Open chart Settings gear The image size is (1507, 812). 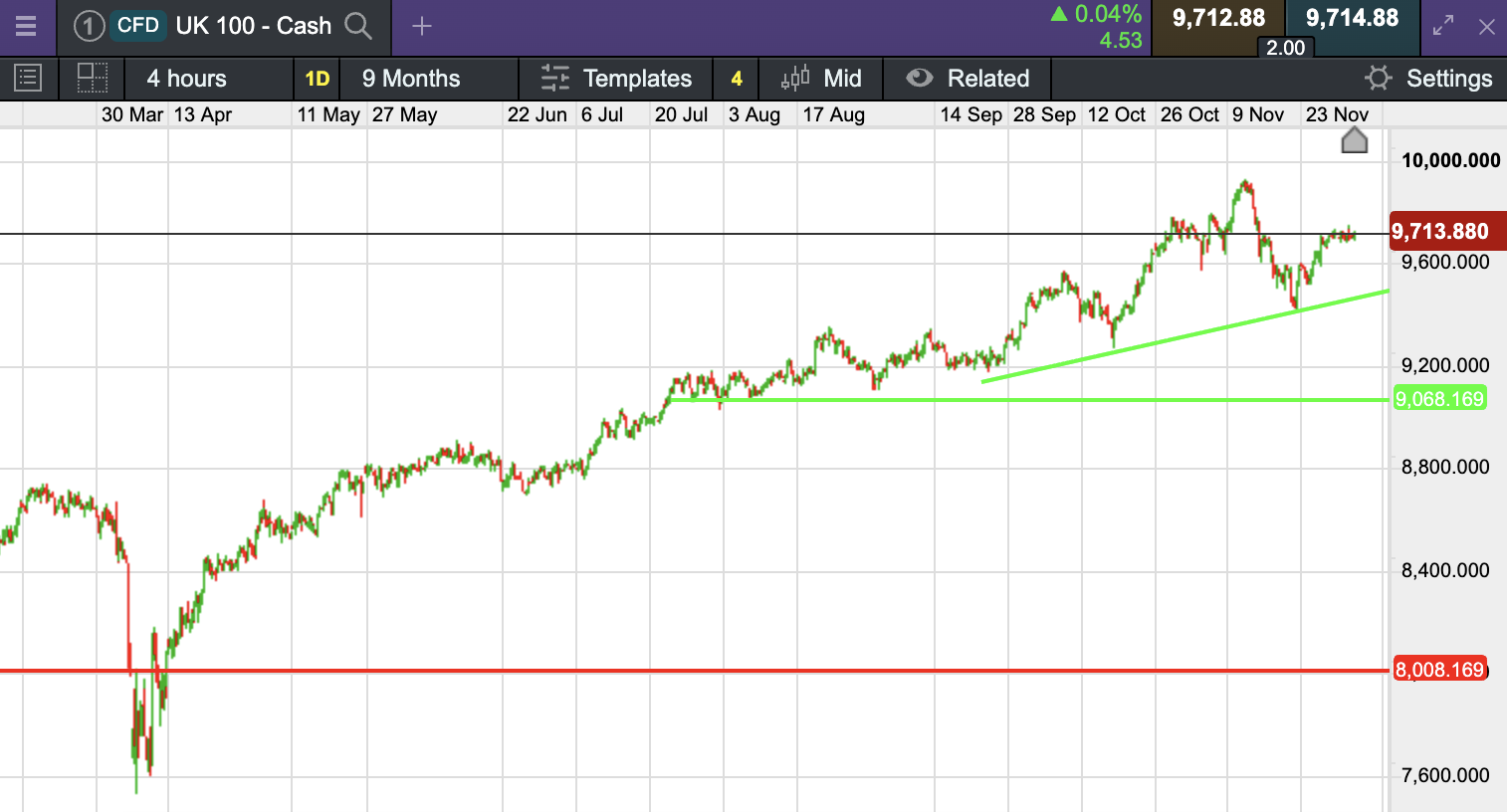[1429, 78]
